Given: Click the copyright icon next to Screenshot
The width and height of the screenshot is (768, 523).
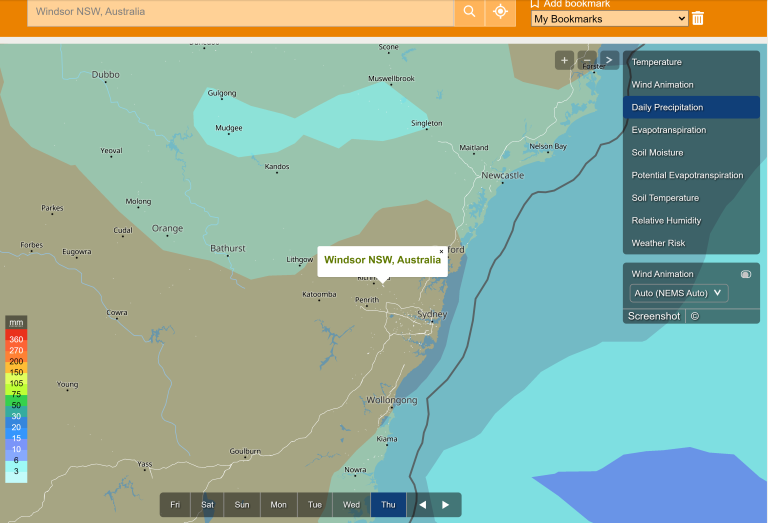Looking at the screenshot, I should (695, 316).
